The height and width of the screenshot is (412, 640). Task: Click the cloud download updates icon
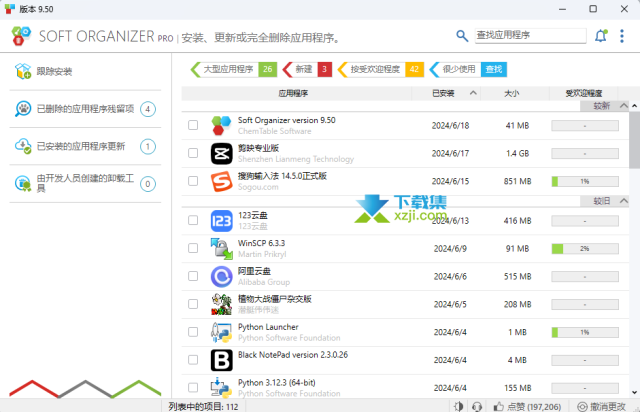(23, 146)
